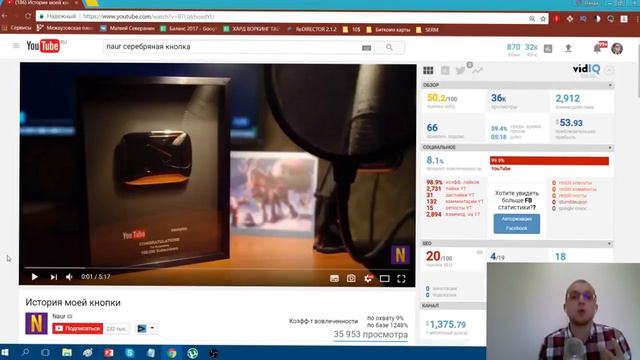
Task: Open the notifications bell
Action: 597,49
